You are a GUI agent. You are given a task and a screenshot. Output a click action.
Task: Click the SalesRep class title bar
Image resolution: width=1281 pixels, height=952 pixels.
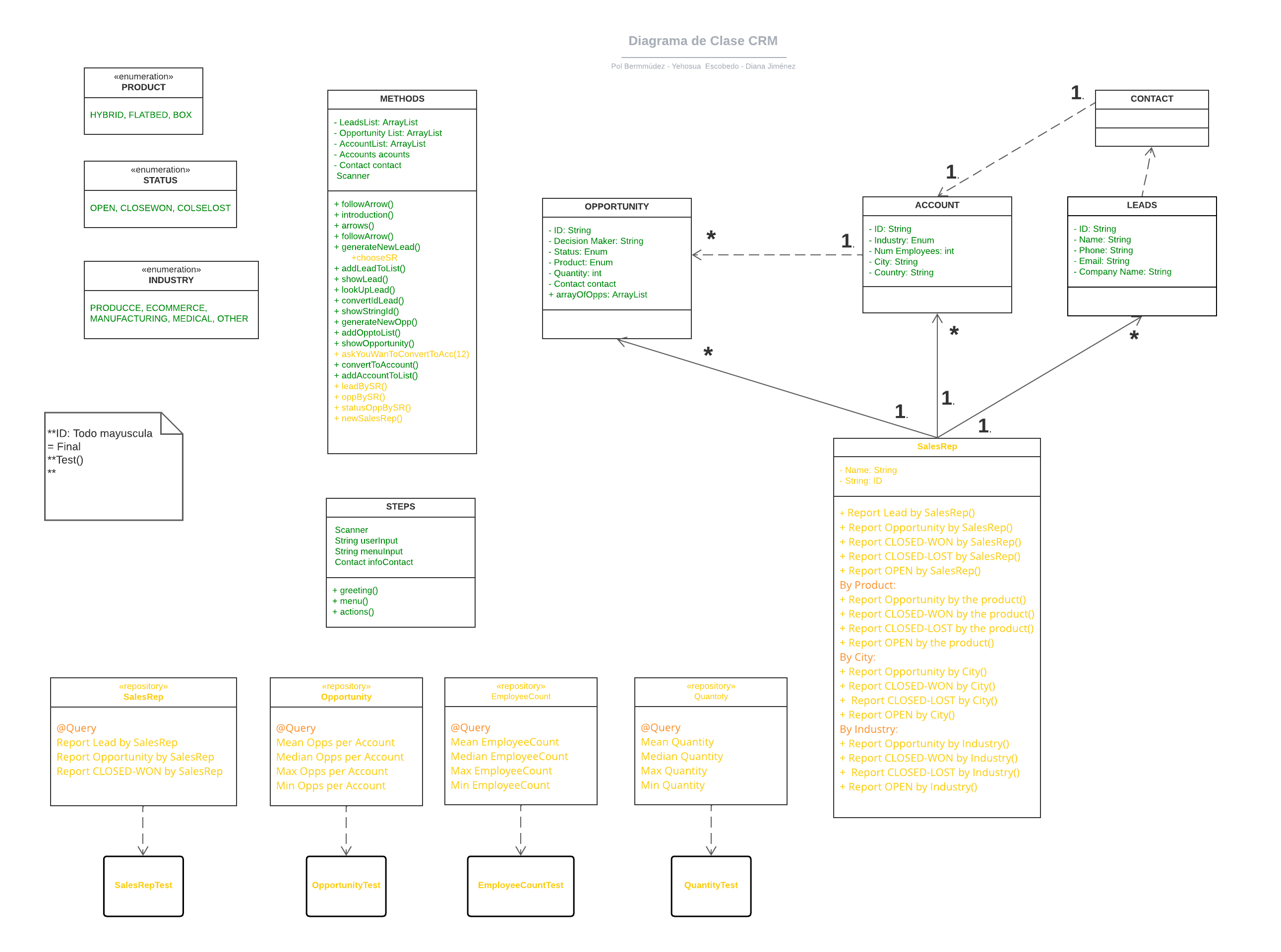point(937,446)
